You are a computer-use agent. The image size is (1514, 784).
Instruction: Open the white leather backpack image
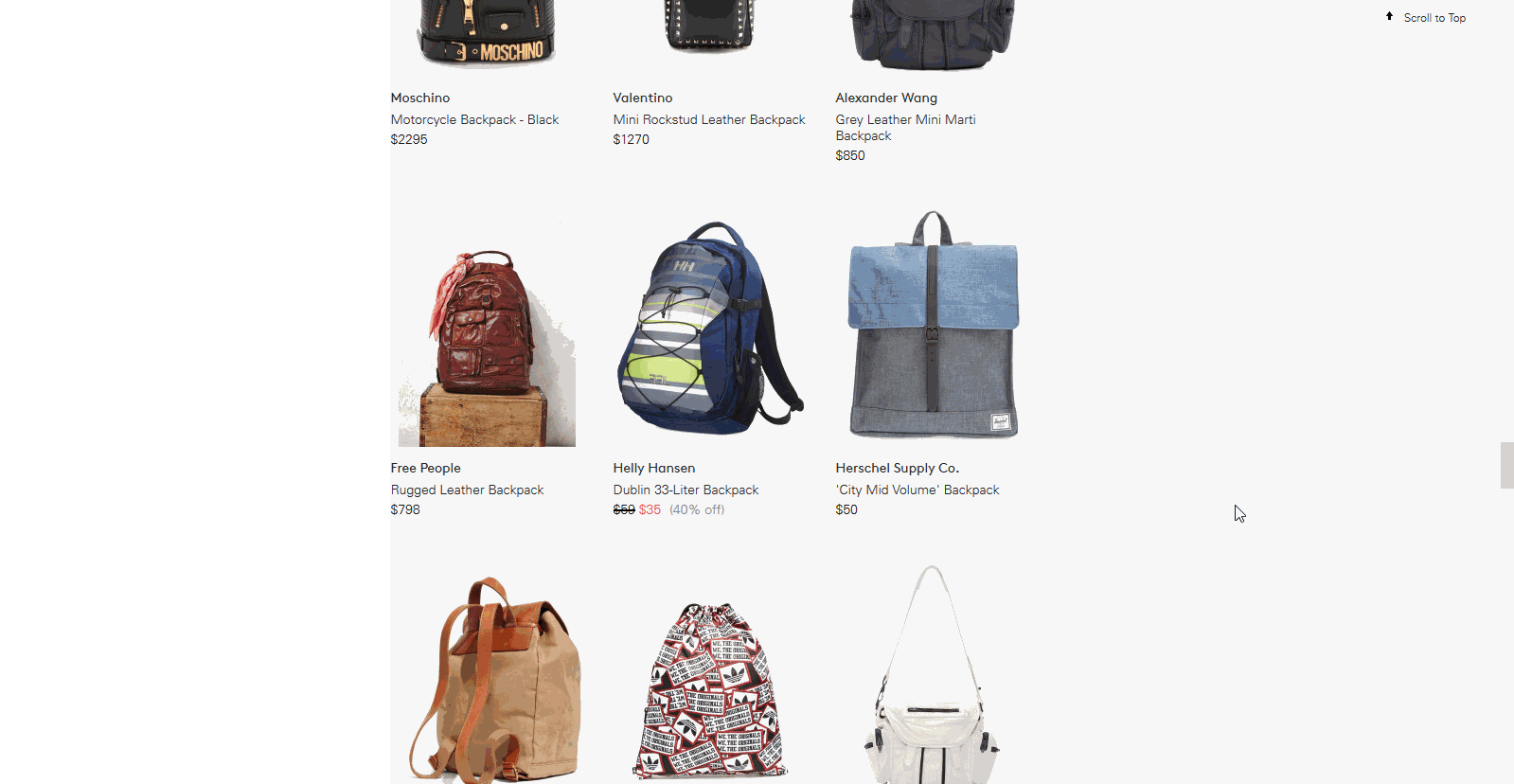tap(933, 674)
